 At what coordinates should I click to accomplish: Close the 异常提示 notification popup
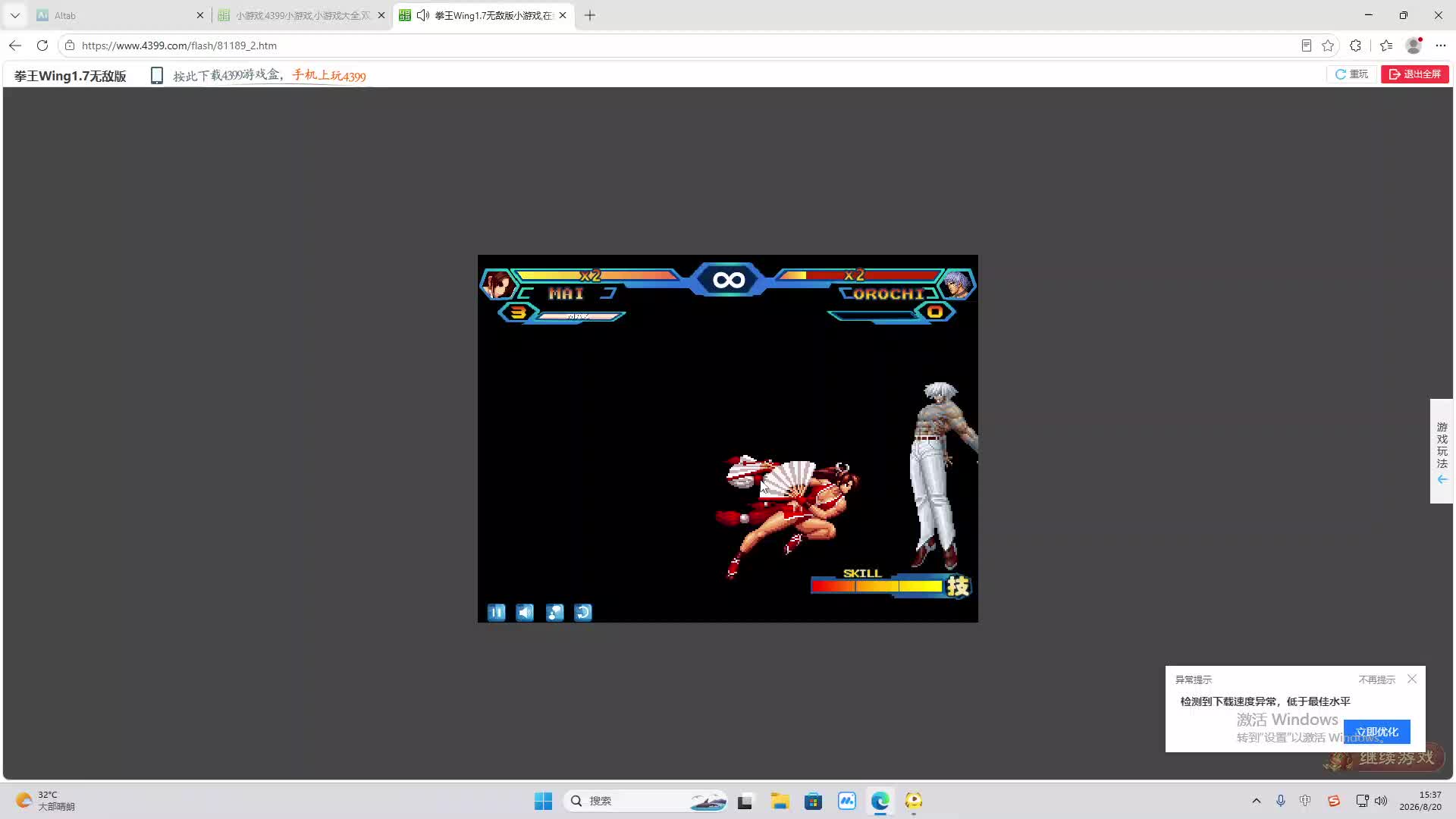pyautogui.click(x=1412, y=679)
